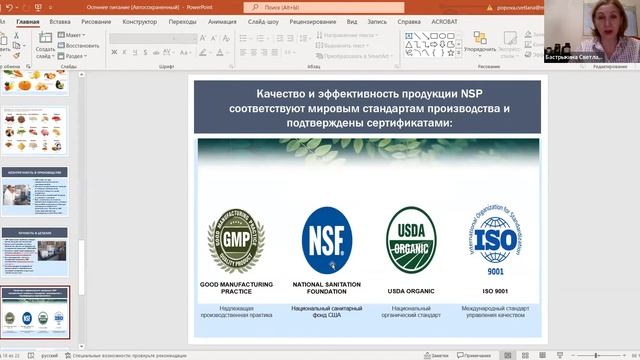This screenshot has height=360, width=640.
Task: Toggle strikethrough (S) formatting
Action: click(x=145, y=52)
